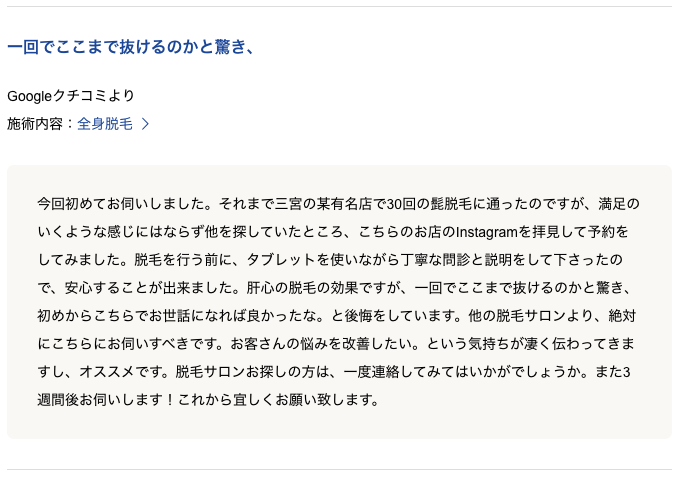Click the word タブレット in the review
Screen dimensions: 679x477
click(281, 260)
